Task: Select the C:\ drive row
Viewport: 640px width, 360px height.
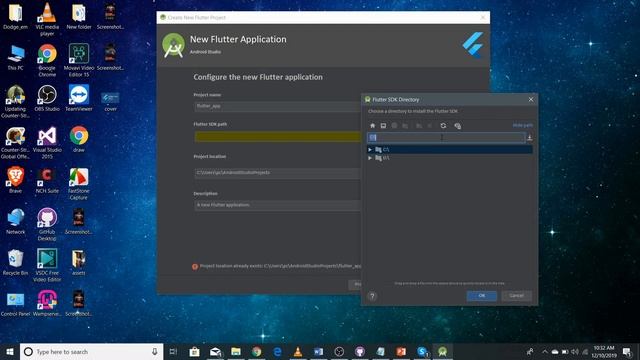Action: pos(450,150)
